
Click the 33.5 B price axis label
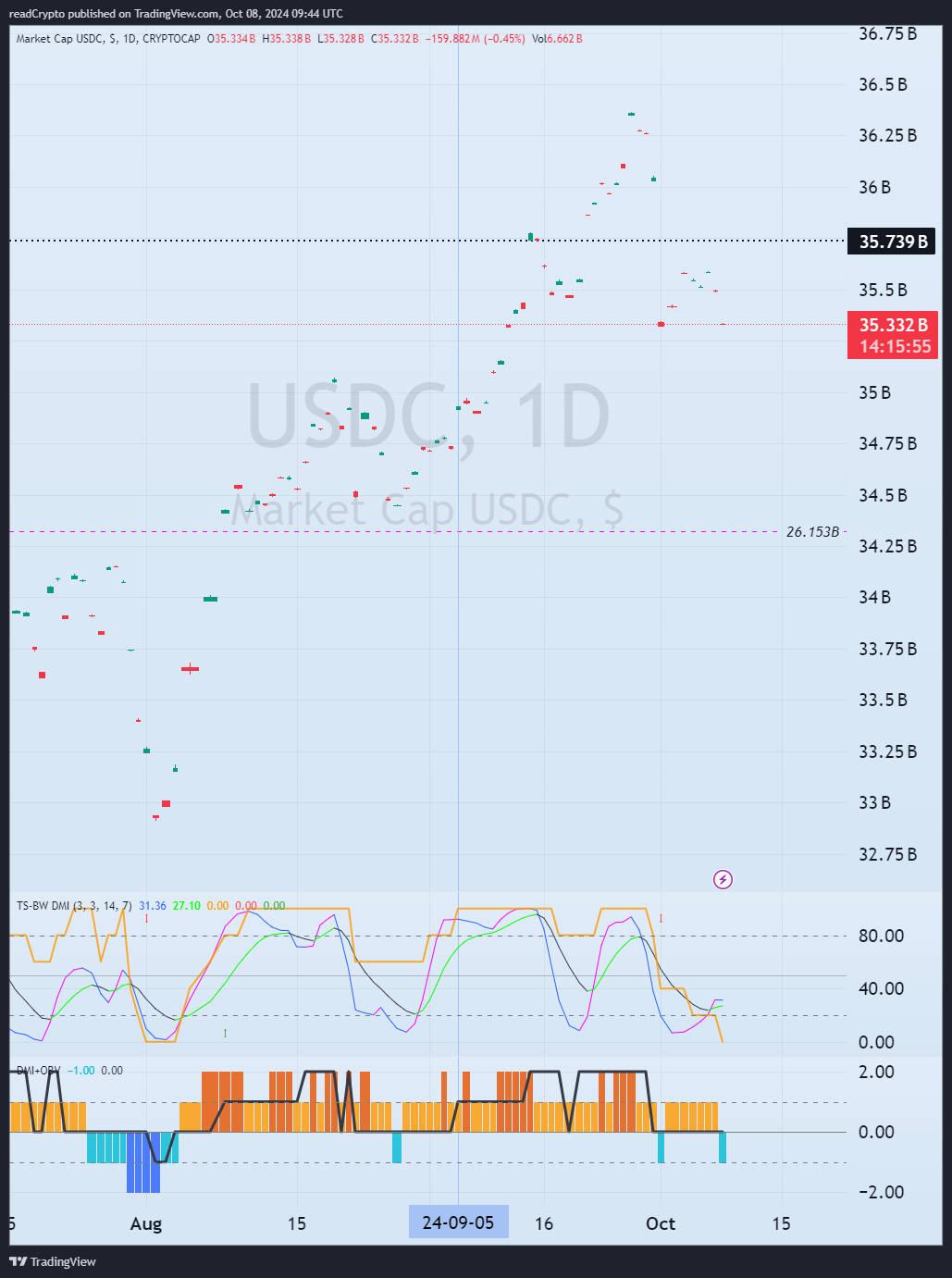click(x=884, y=700)
